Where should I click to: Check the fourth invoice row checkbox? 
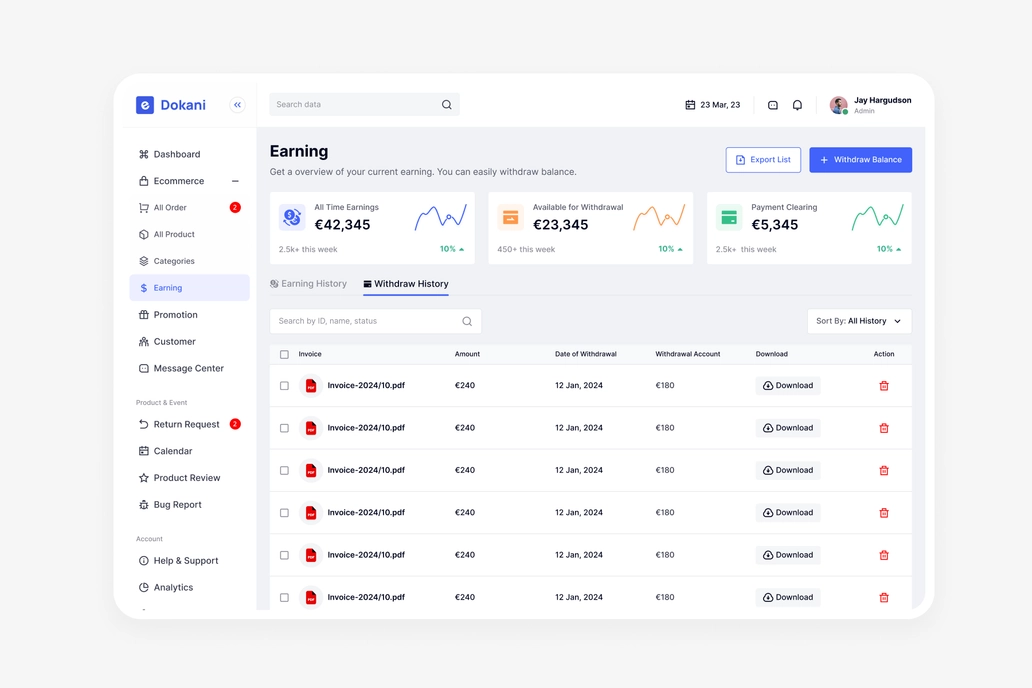click(x=284, y=513)
